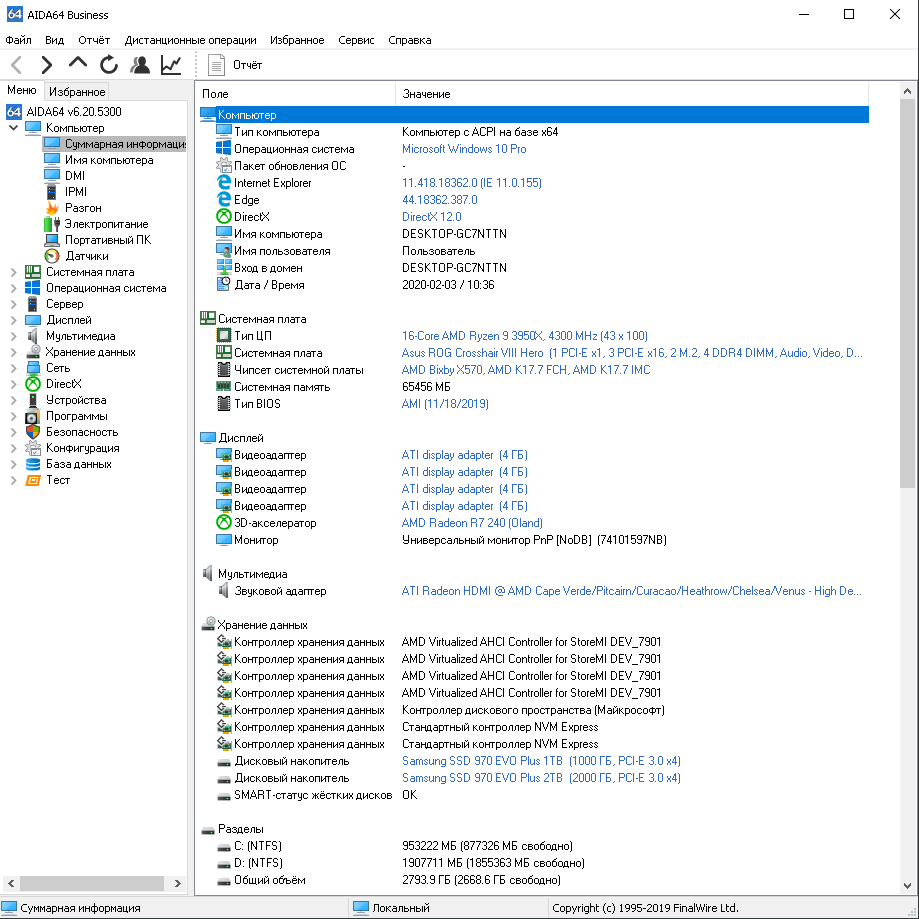Image resolution: width=919 pixels, height=919 pixels.
Task: Open the AMI (11/18/2019) BIOS link
Action: (x=445, y=404)
